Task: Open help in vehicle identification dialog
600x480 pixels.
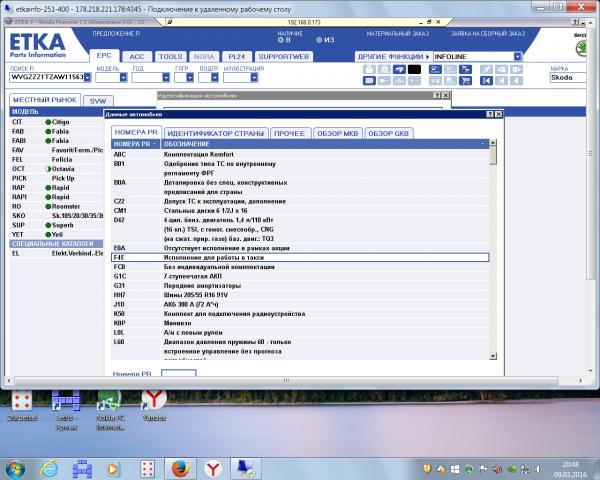Action: pyautogui.click(x=437, y=95)
